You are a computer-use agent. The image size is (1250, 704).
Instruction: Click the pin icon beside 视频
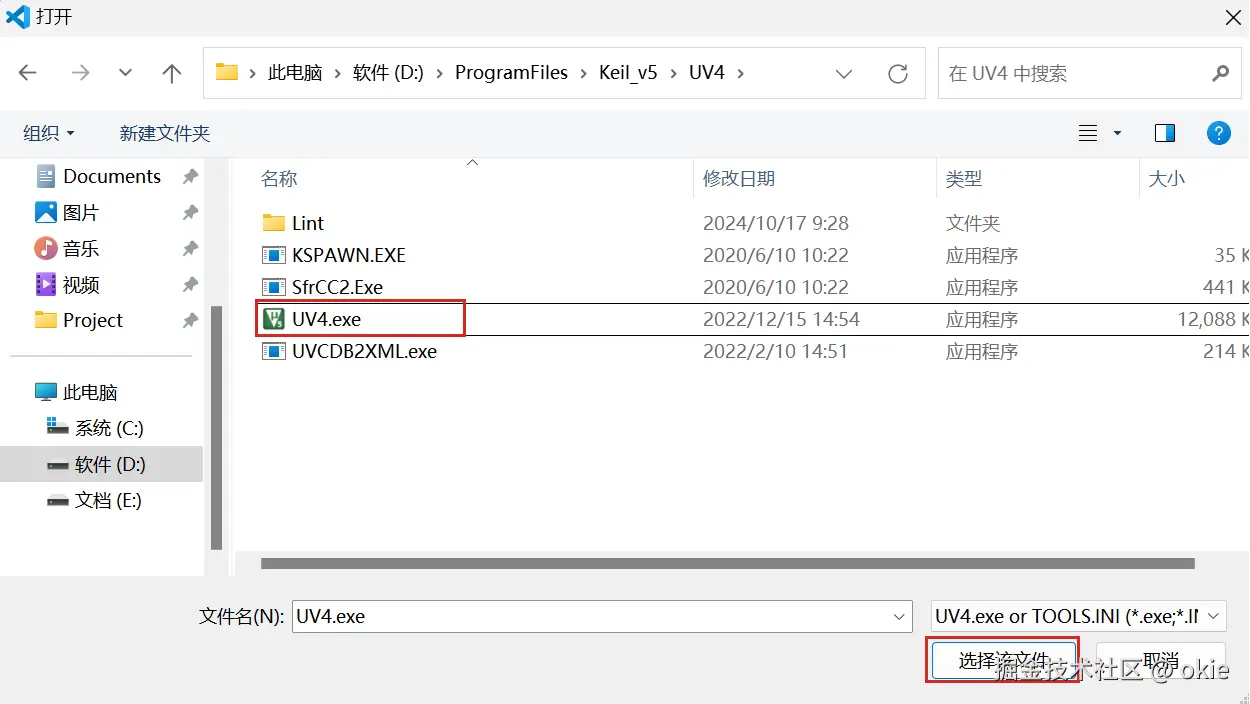(x=190, y=284)
